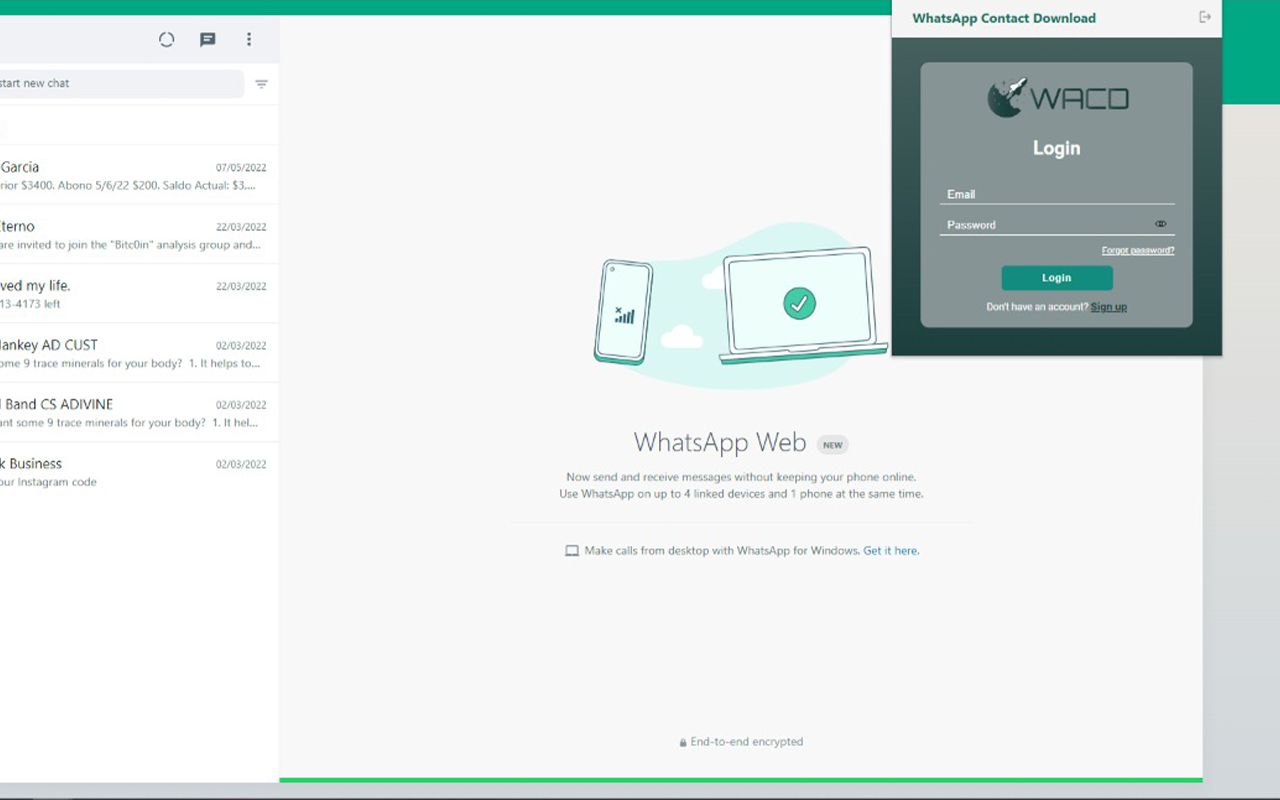The image size is (1280, 800).
Task: Click the WACO rocket logo
Action: coord(1005,98)
